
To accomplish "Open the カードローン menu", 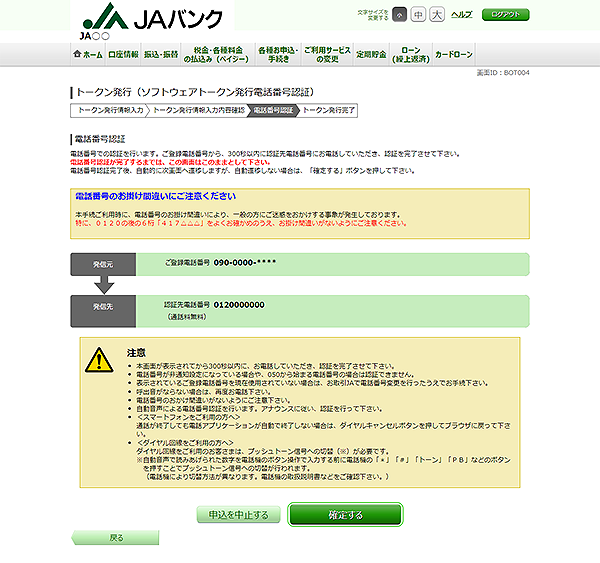I will tap(453, 54).
